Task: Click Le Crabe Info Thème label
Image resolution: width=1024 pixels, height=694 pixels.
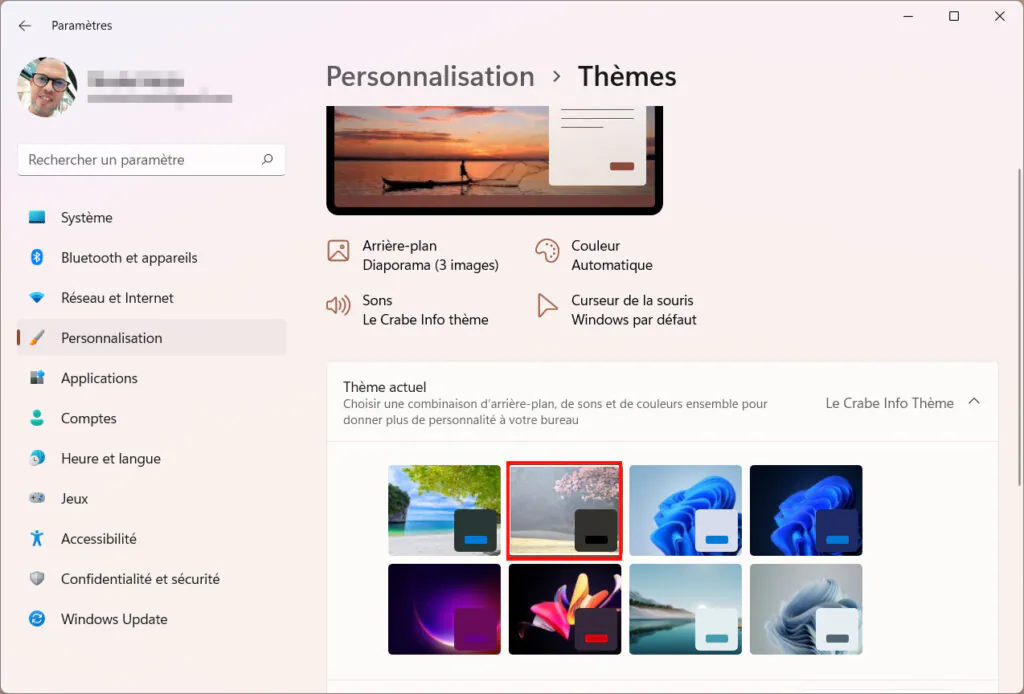Action: pyautogui.click(x=889, y=403)
